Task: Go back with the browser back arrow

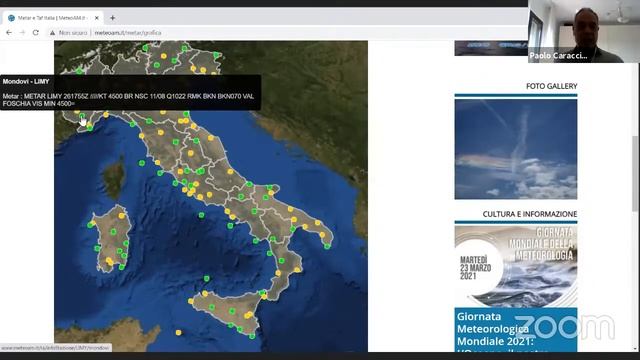Action: coord(9,33)
